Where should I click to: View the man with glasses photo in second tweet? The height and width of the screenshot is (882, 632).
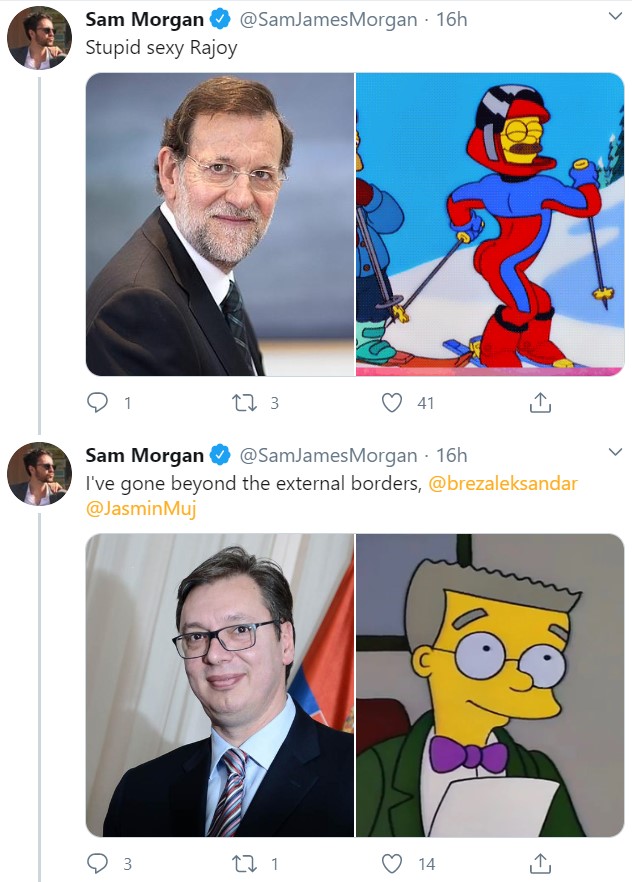[220, 684]
